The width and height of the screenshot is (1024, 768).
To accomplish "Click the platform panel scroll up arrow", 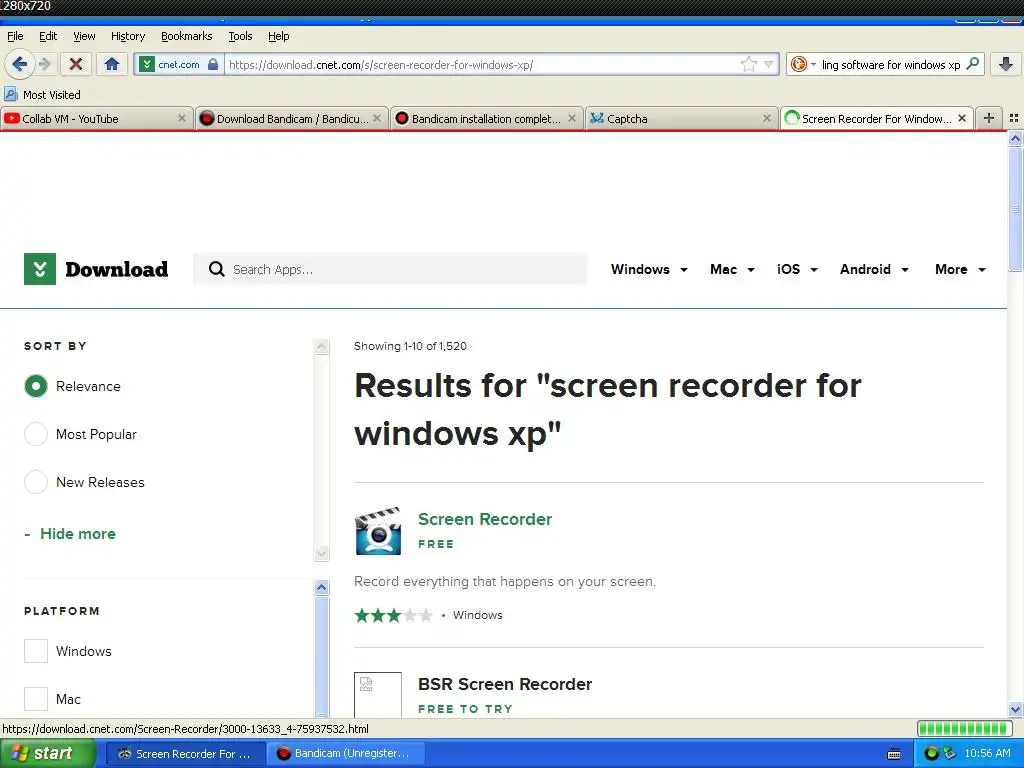I will click(321, 587).
